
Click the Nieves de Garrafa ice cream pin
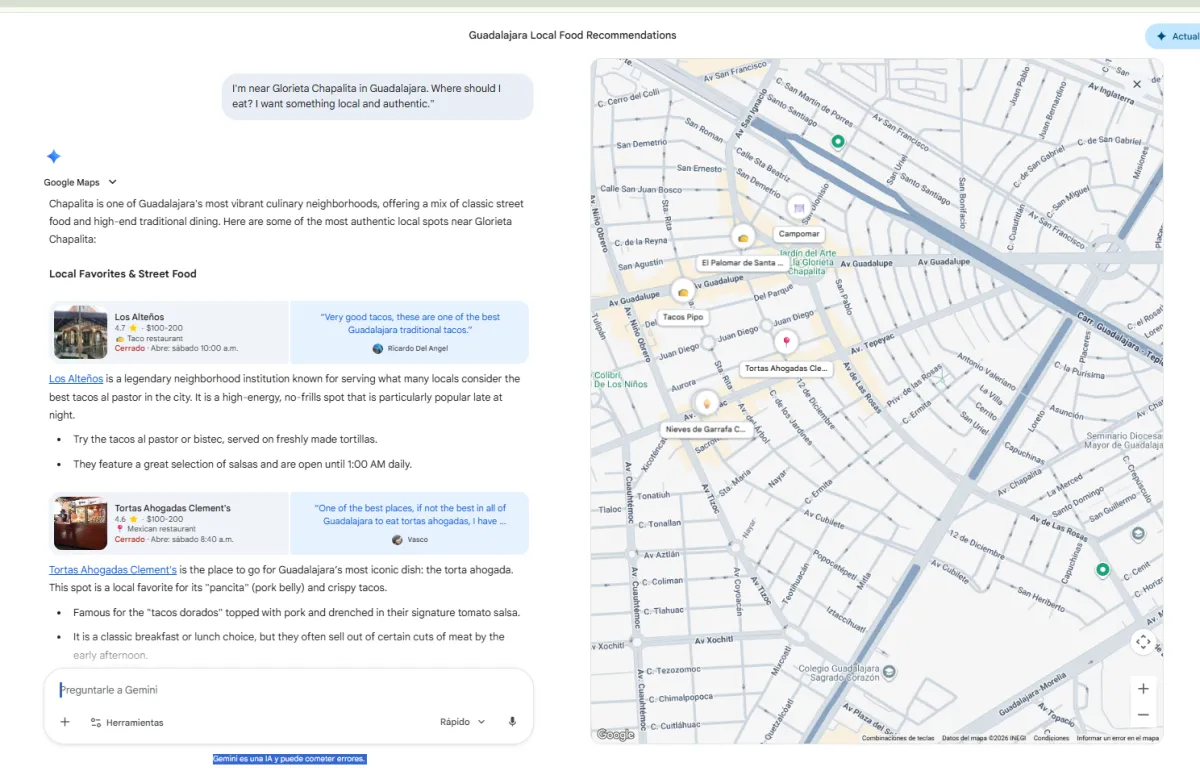click(707, 403)
